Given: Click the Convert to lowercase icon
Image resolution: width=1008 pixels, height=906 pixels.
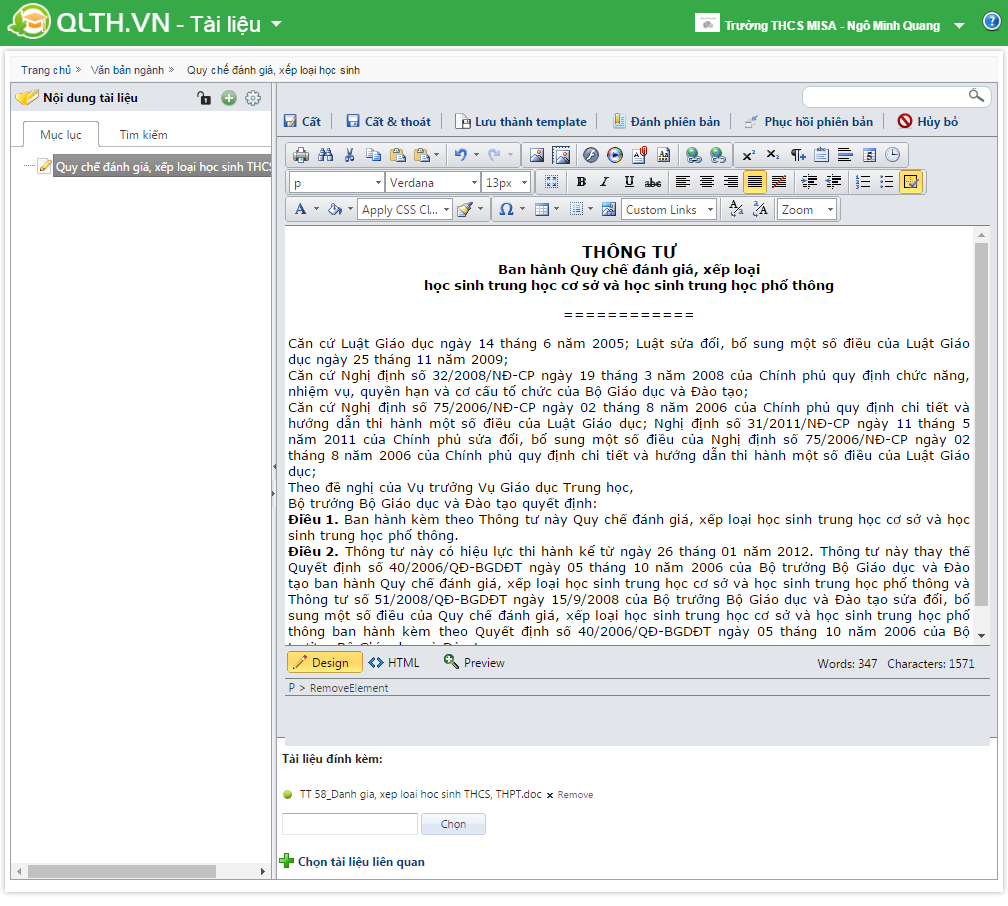Looking at the screenshot, I should (x=736, y=209).
